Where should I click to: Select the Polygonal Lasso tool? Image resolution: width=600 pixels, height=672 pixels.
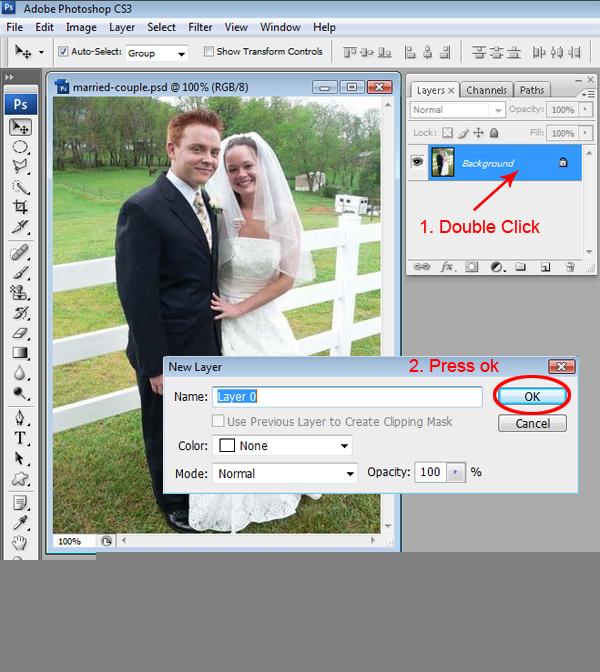[x=20, y=166]
